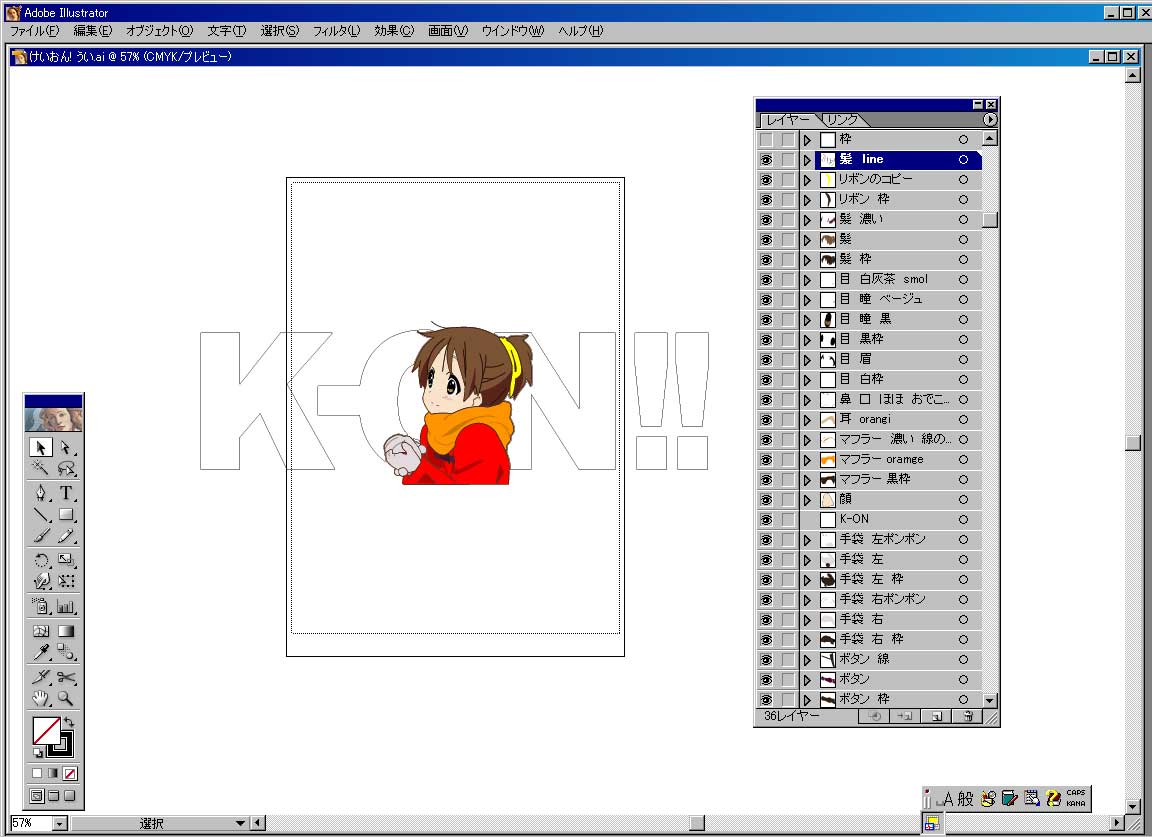The width and height of the screenshot is (1152, 837).
Task: Select the Free Transform tool
Action: click(x=66, y=581)
